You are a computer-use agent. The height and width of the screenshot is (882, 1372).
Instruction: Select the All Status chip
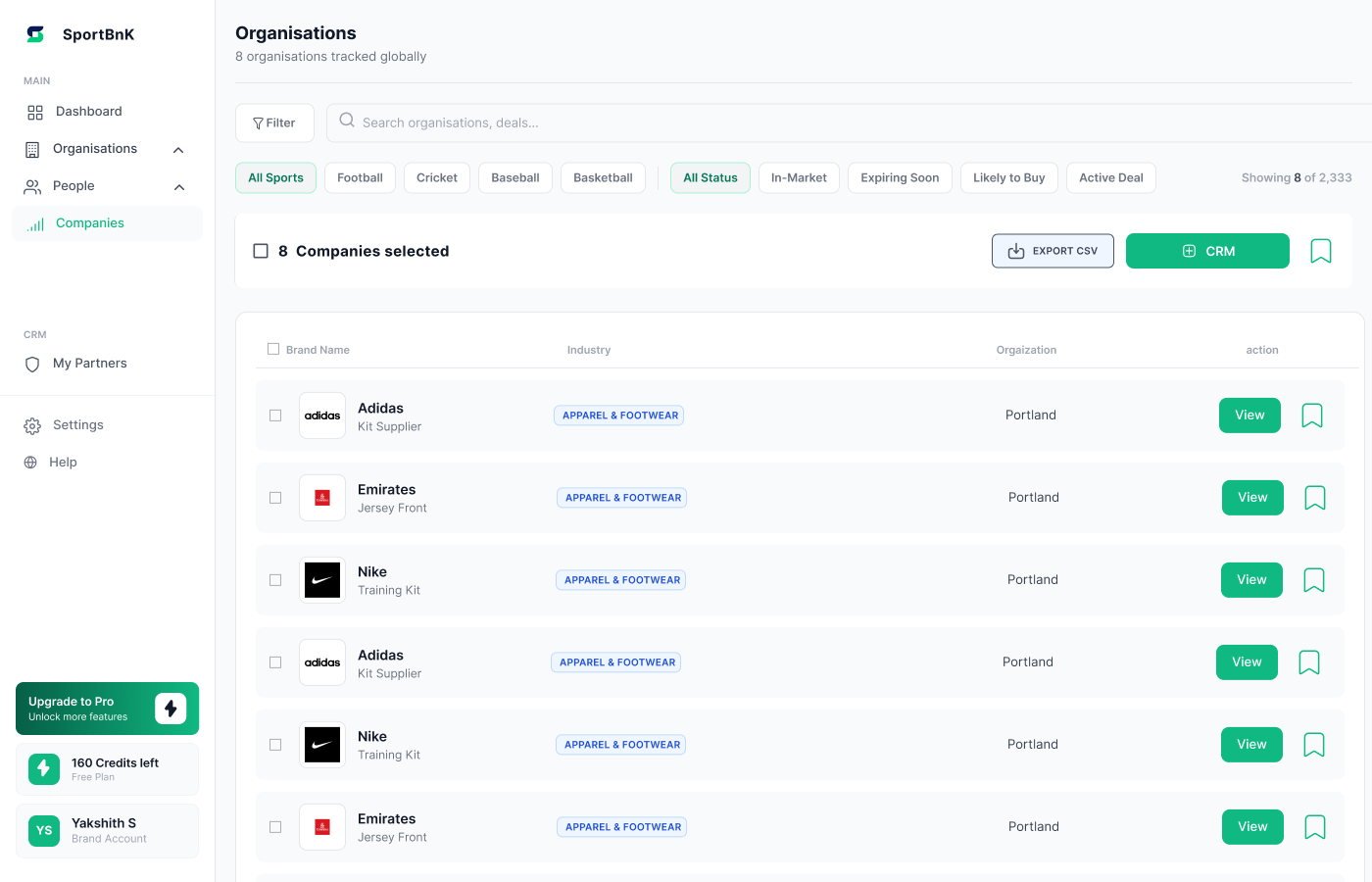click(710, 177)
